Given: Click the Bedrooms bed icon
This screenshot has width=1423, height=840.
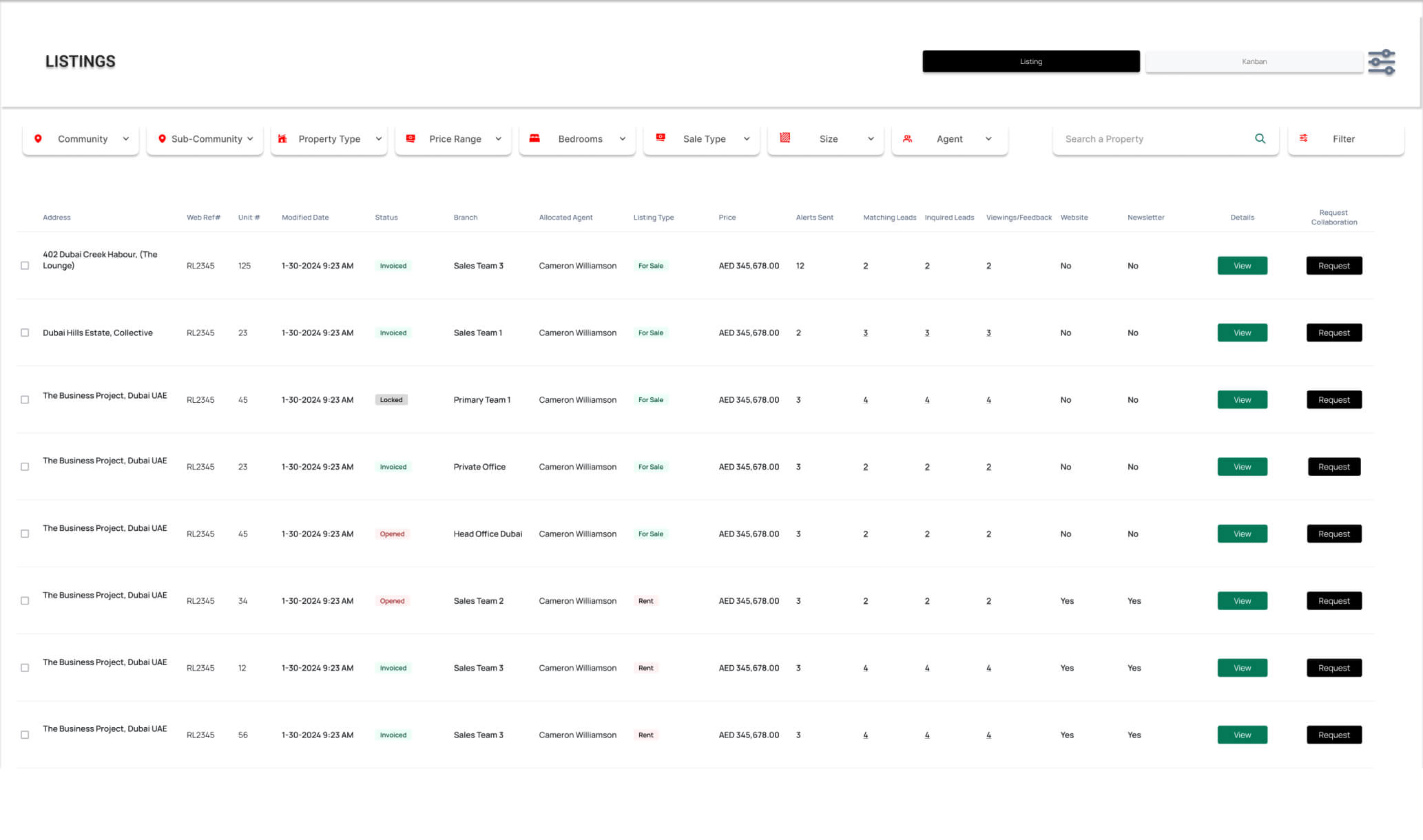Looking at the screenshot, I should 534,138.
